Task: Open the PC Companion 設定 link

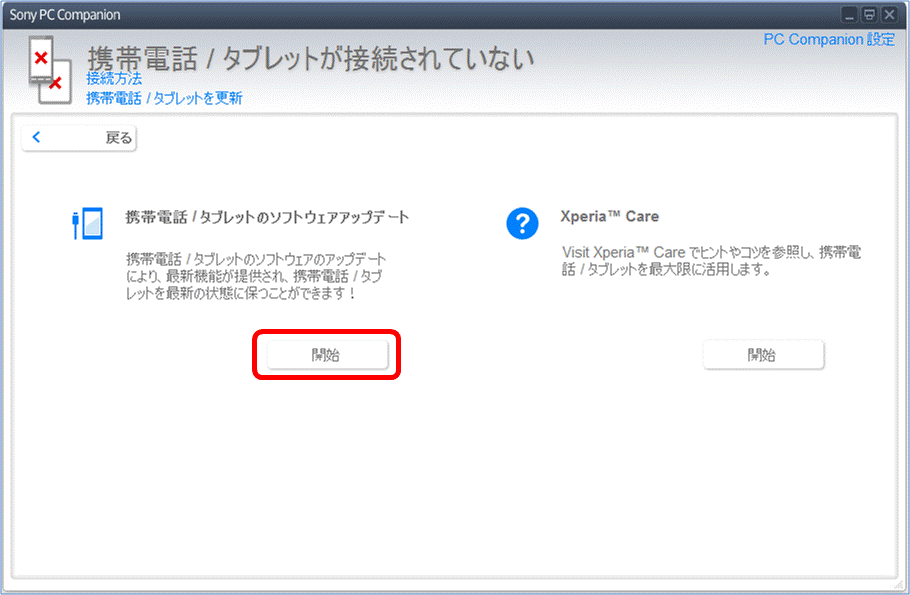Action: [x=829, y=39]
